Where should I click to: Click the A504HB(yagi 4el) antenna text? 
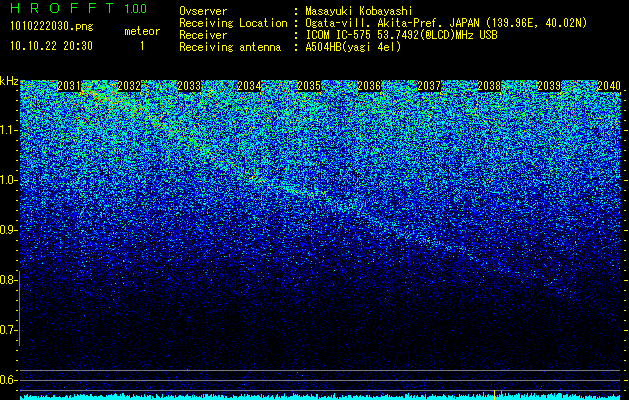pyautogui.click(x=353, y=47)
